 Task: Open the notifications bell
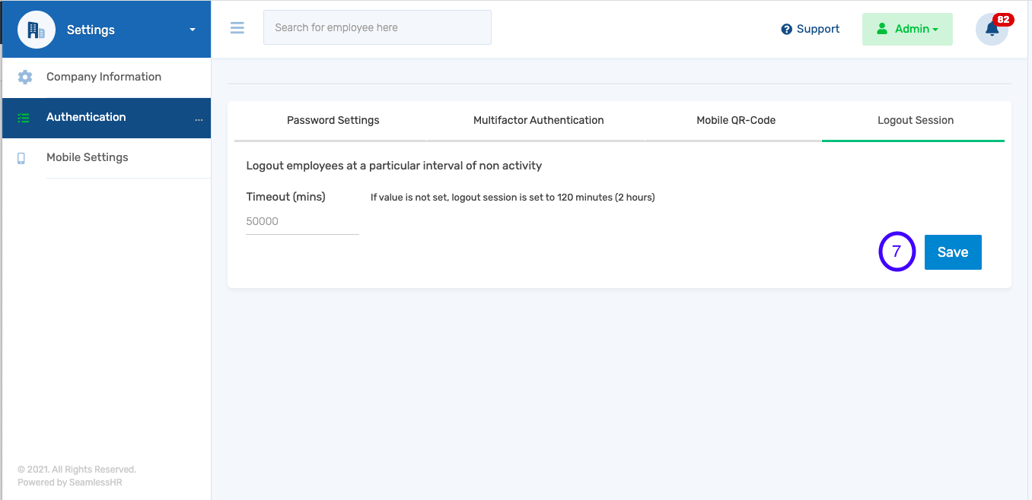pyautogui.click(x=992, y=29)
